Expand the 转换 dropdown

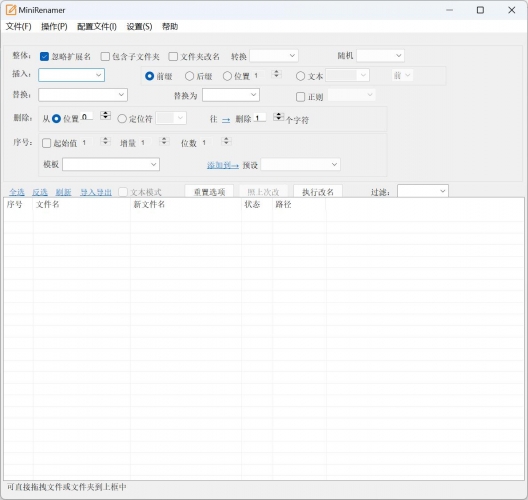(x=274, y=56)
